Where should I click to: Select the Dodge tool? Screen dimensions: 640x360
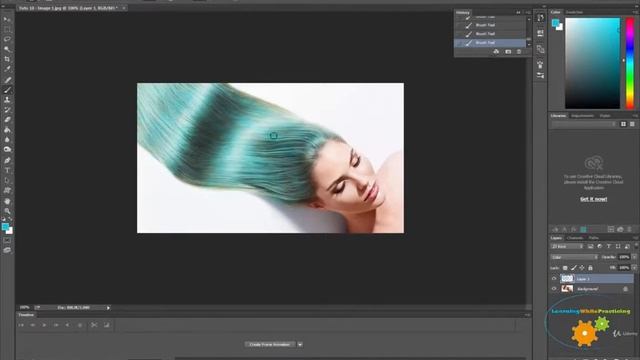coord(7,150)
